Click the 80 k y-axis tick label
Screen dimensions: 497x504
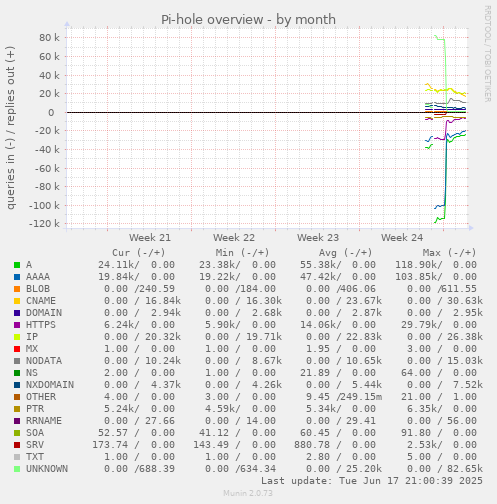[x=49, y=37]
